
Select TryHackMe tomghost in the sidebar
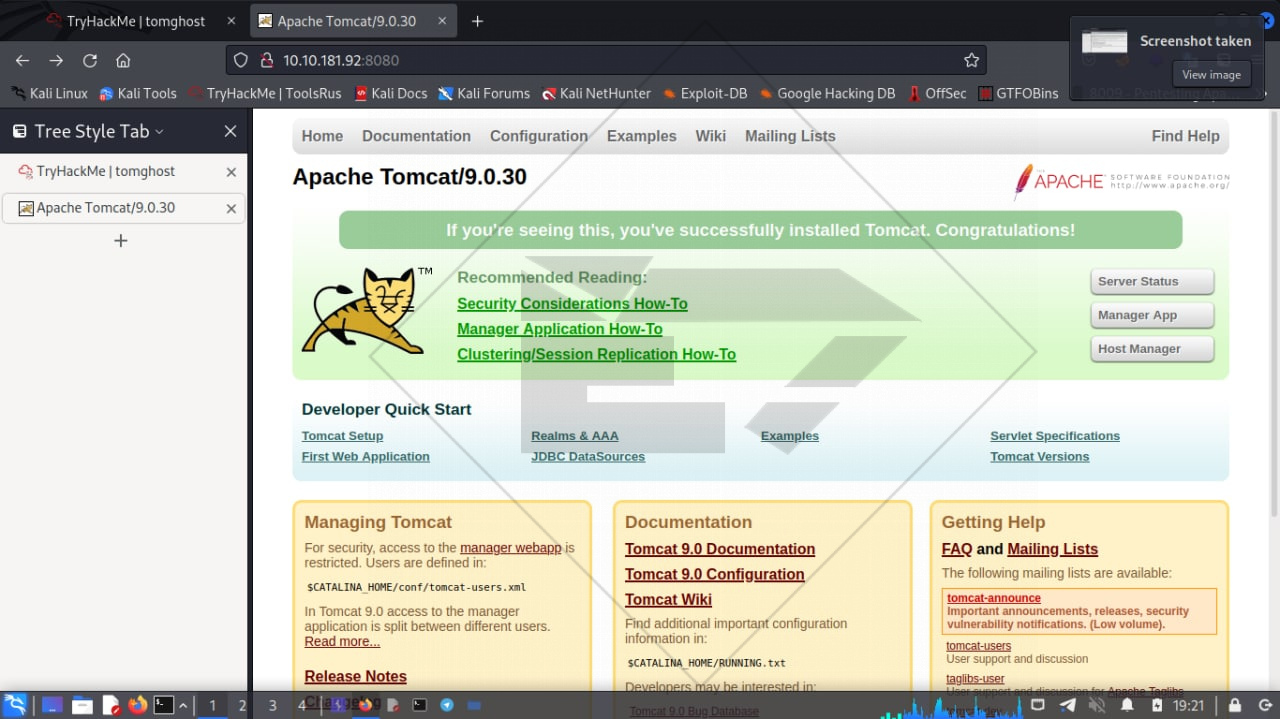click(123, 172)
